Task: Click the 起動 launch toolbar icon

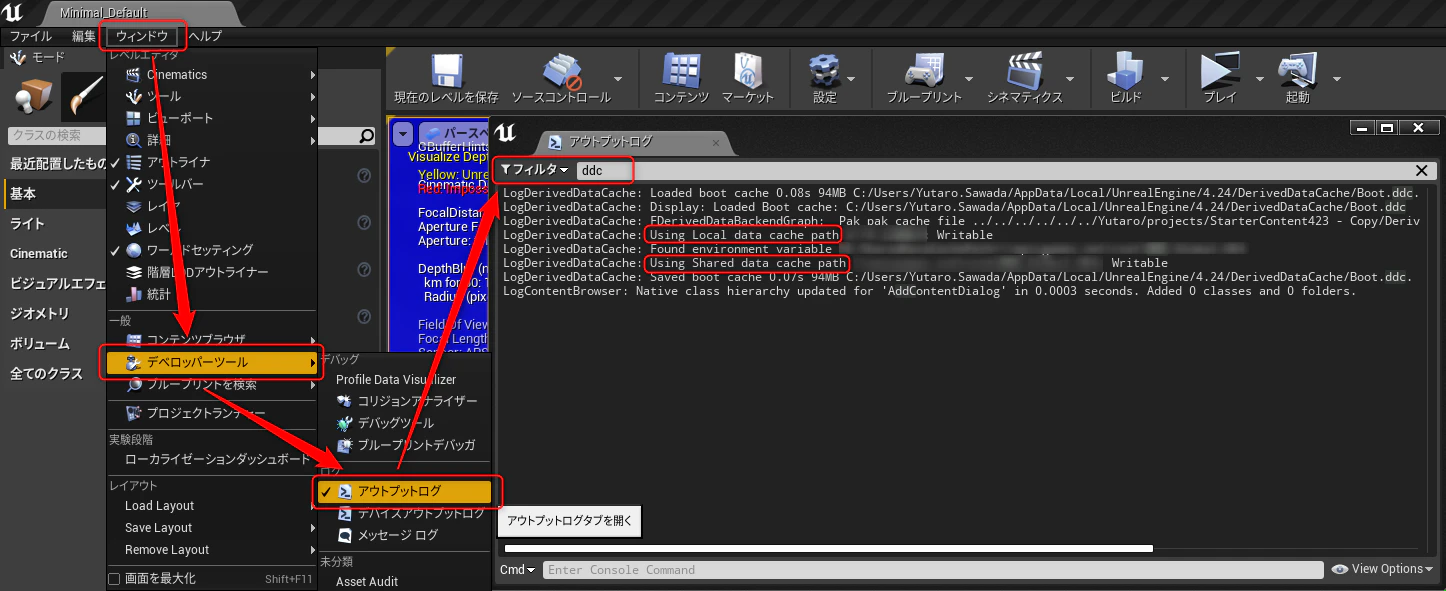Action: (x=1297, y=71)
